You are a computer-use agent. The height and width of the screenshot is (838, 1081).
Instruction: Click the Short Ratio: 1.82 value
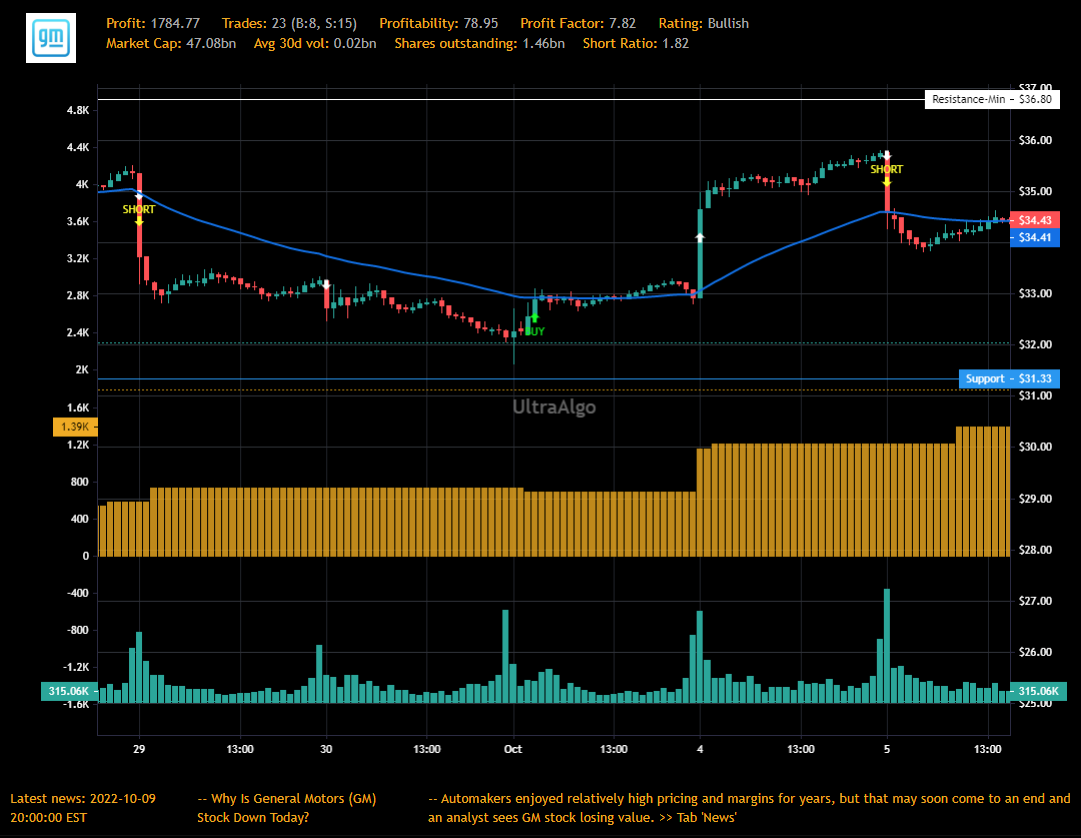[636, 43]
